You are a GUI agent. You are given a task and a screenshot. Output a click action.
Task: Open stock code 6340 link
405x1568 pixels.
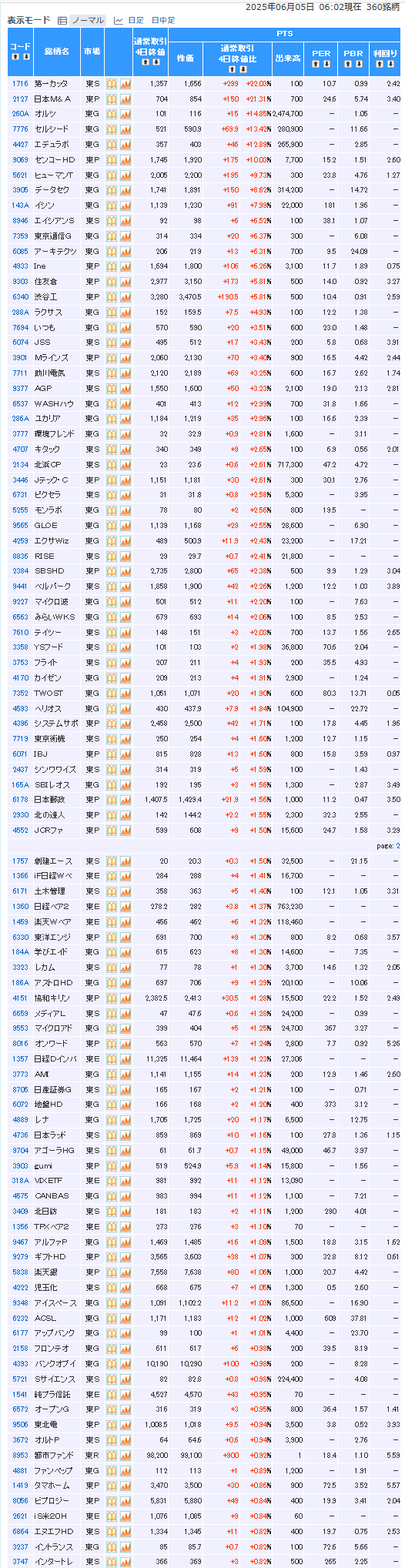click(20, 297)
